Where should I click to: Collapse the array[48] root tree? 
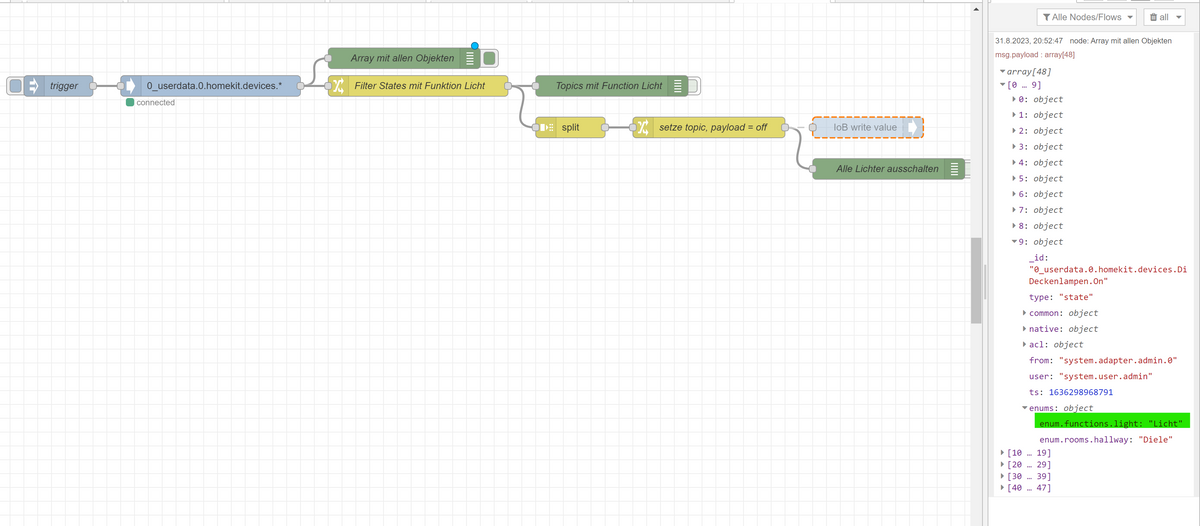[1003, 72]
